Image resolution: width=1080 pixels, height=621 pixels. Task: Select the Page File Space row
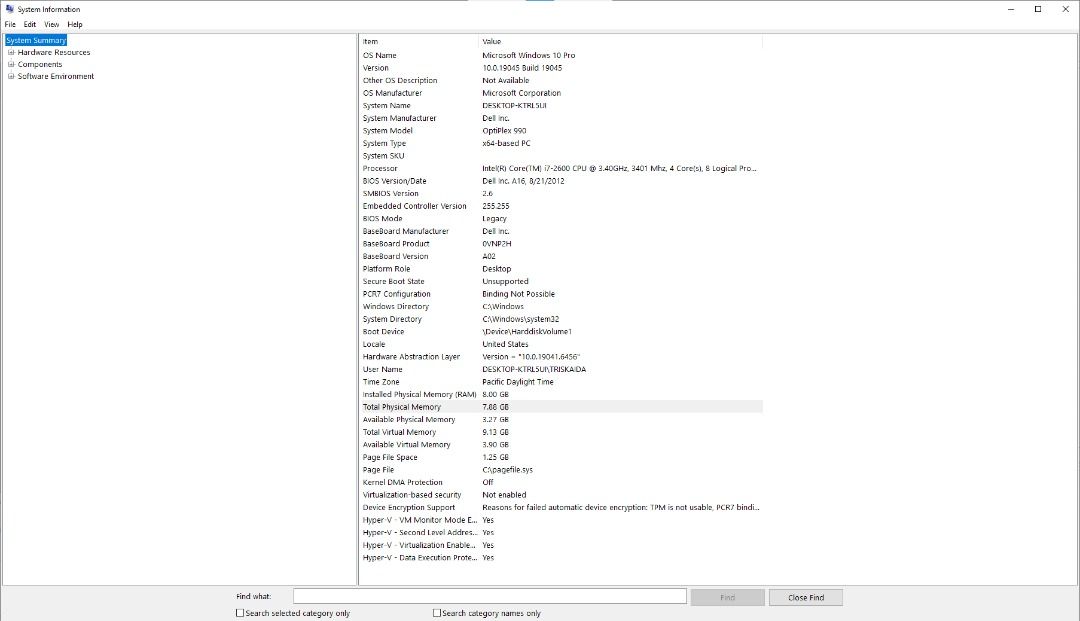(561, 457)
